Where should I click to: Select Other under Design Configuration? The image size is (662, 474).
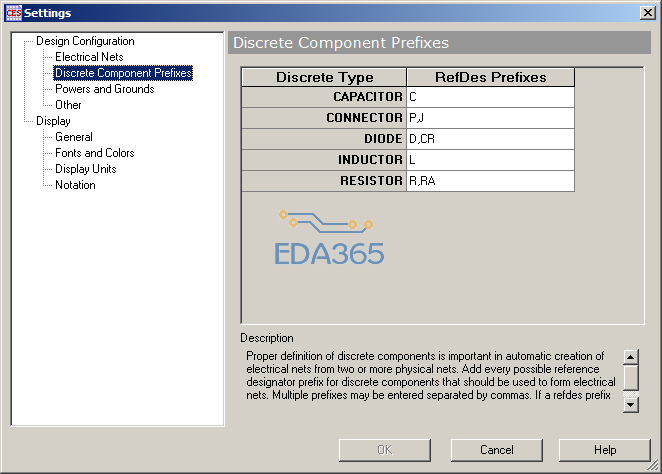click(x=68, y=105)
